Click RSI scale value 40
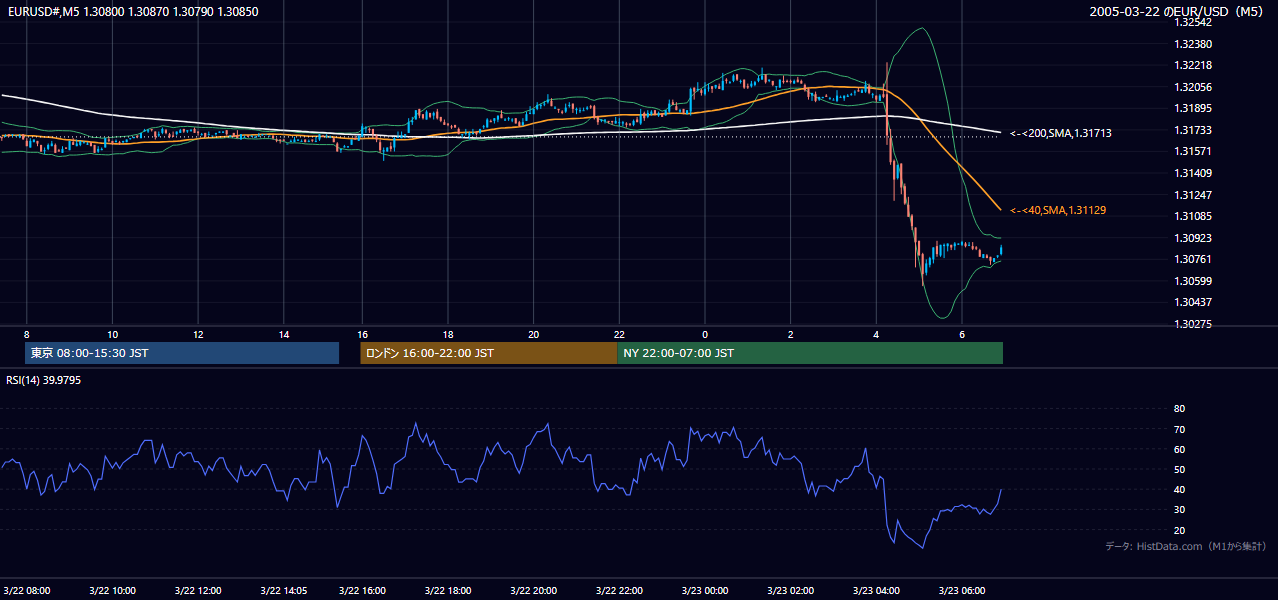 coord(1179,489)
